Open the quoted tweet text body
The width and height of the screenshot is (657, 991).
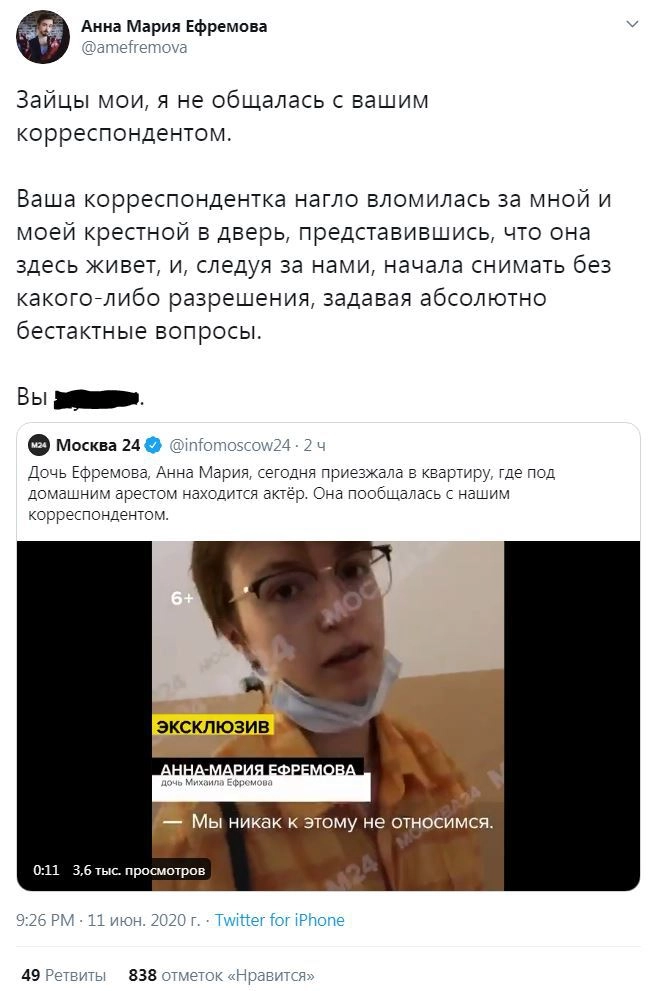(291, 494)
